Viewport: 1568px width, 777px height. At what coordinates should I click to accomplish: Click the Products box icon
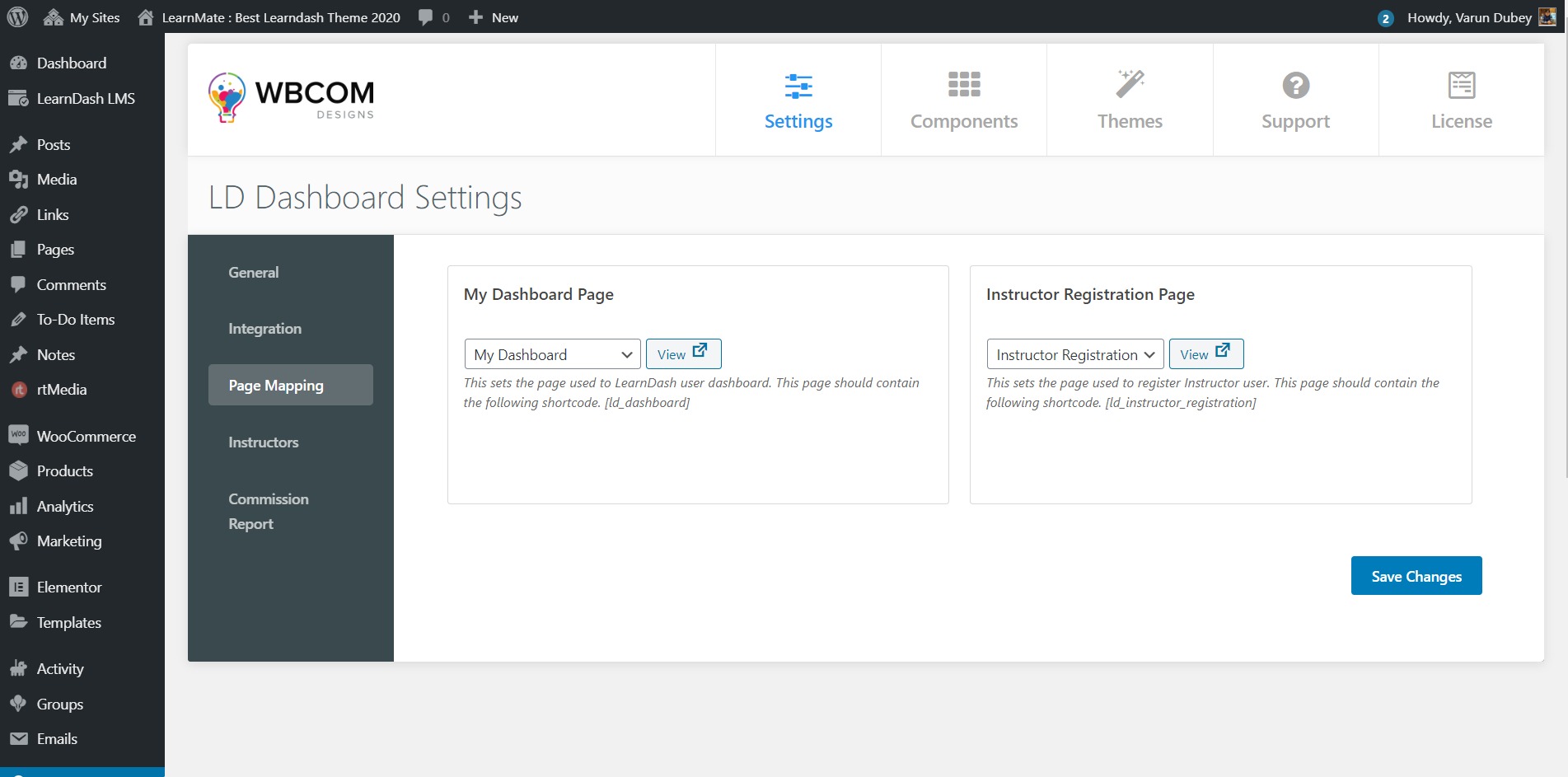click(18, 471)
